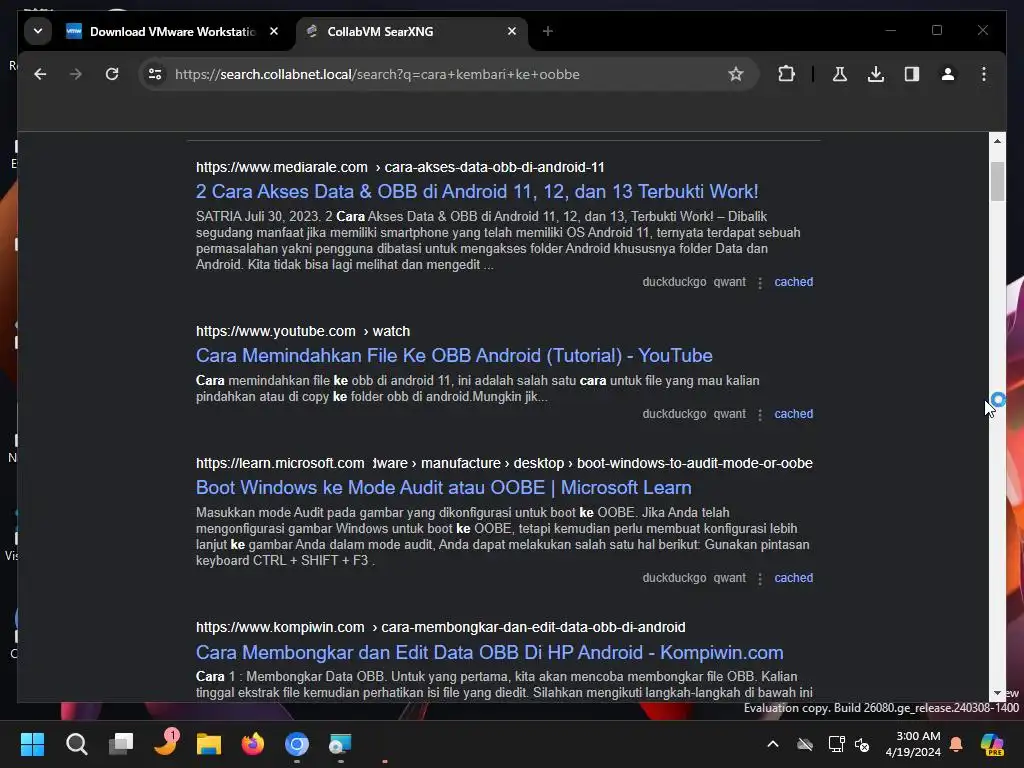1024x768 pixels.
Task: Open more options dots for Microsoft Learn result
Action: tap(760, 579)
